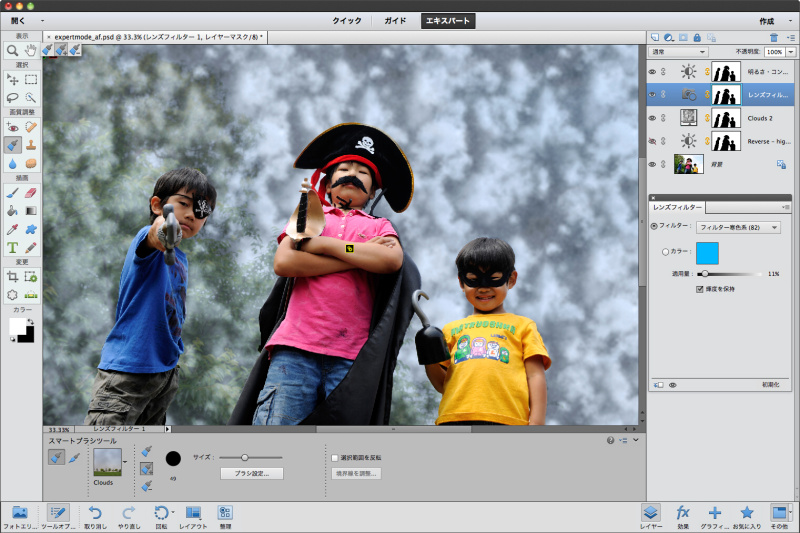Select the Clone Stamp tool
The image size is (800, 533).
click(x=31, y=145)
